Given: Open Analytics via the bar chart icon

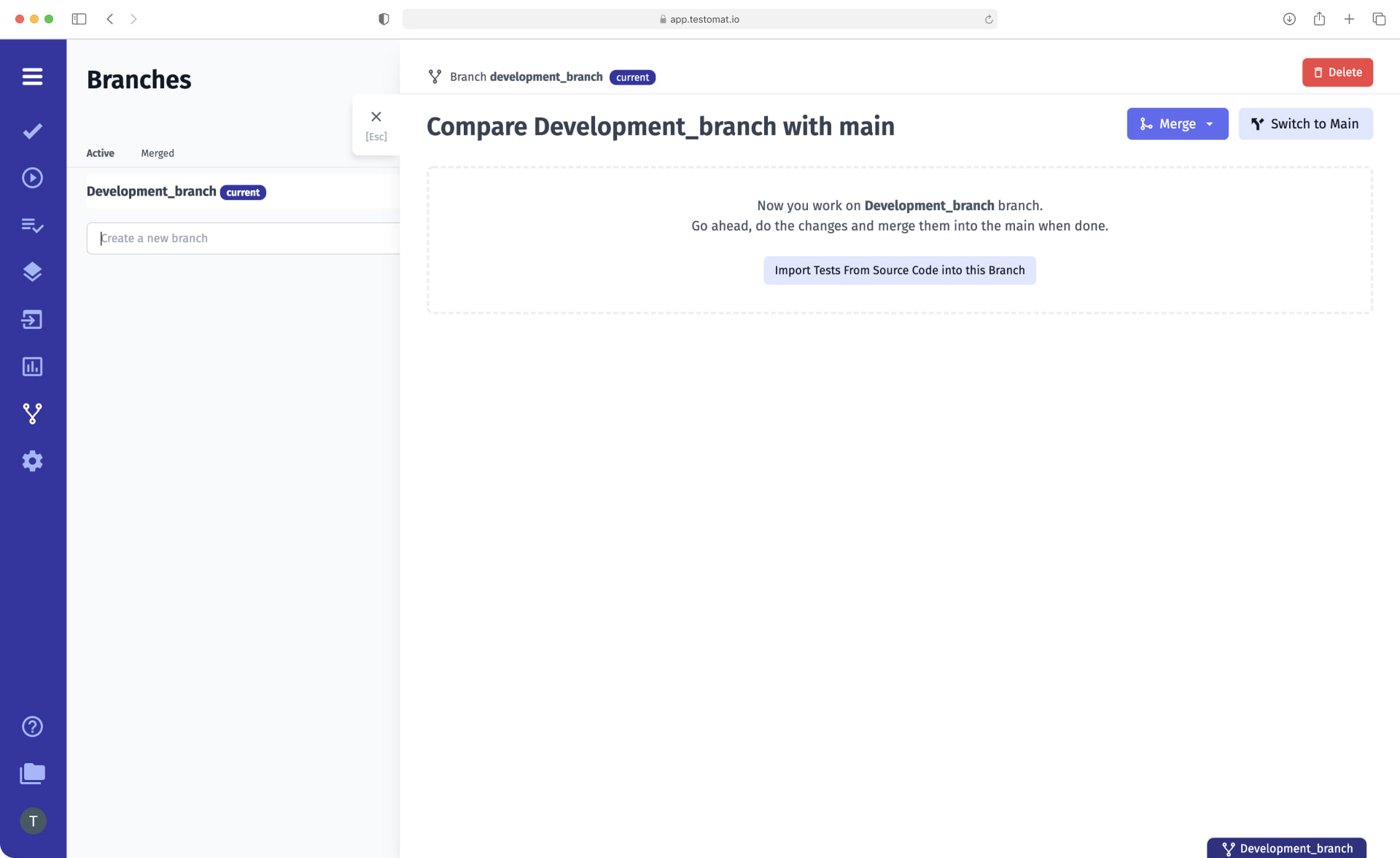Looking at the screenshot, I should 33,366.
